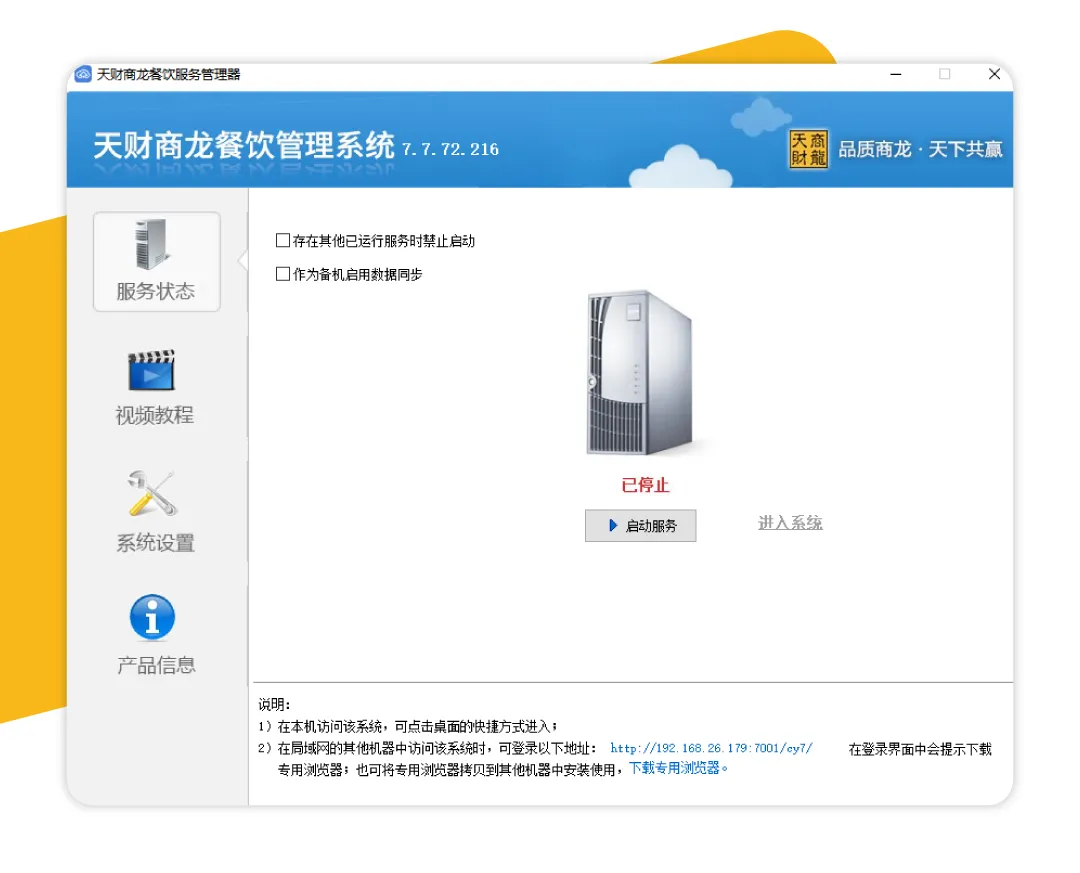
Task: Click the 已停止 status text
Action: (x=645, y=485)
